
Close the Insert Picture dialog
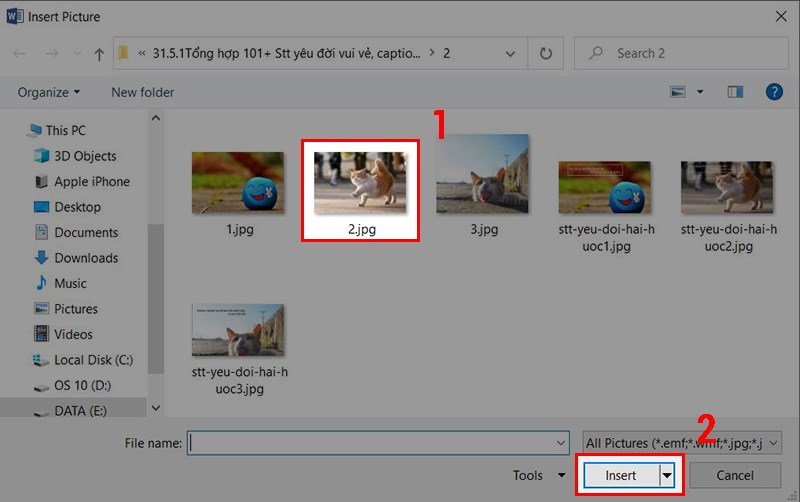(x=781, y=16)
